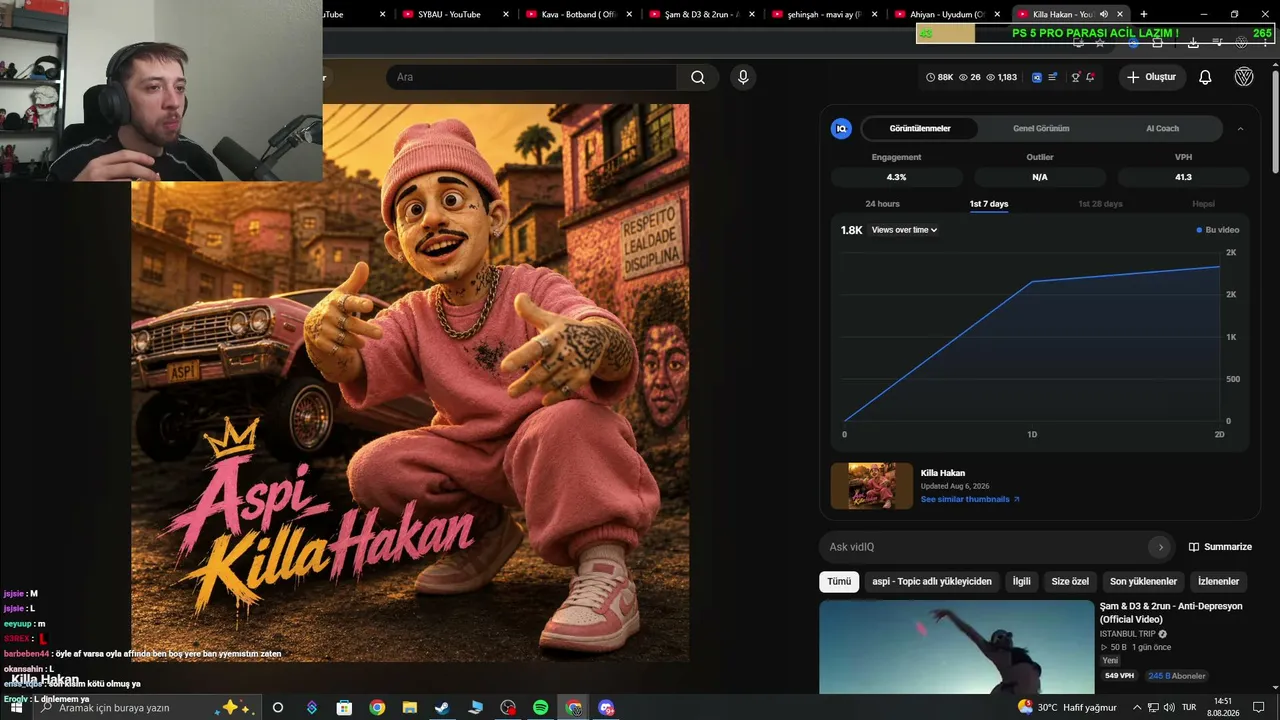The width and height of the screenshot is (1280, 720).
Task: Send the Ask vidIQ query arrow
Action: [1160, 547]
